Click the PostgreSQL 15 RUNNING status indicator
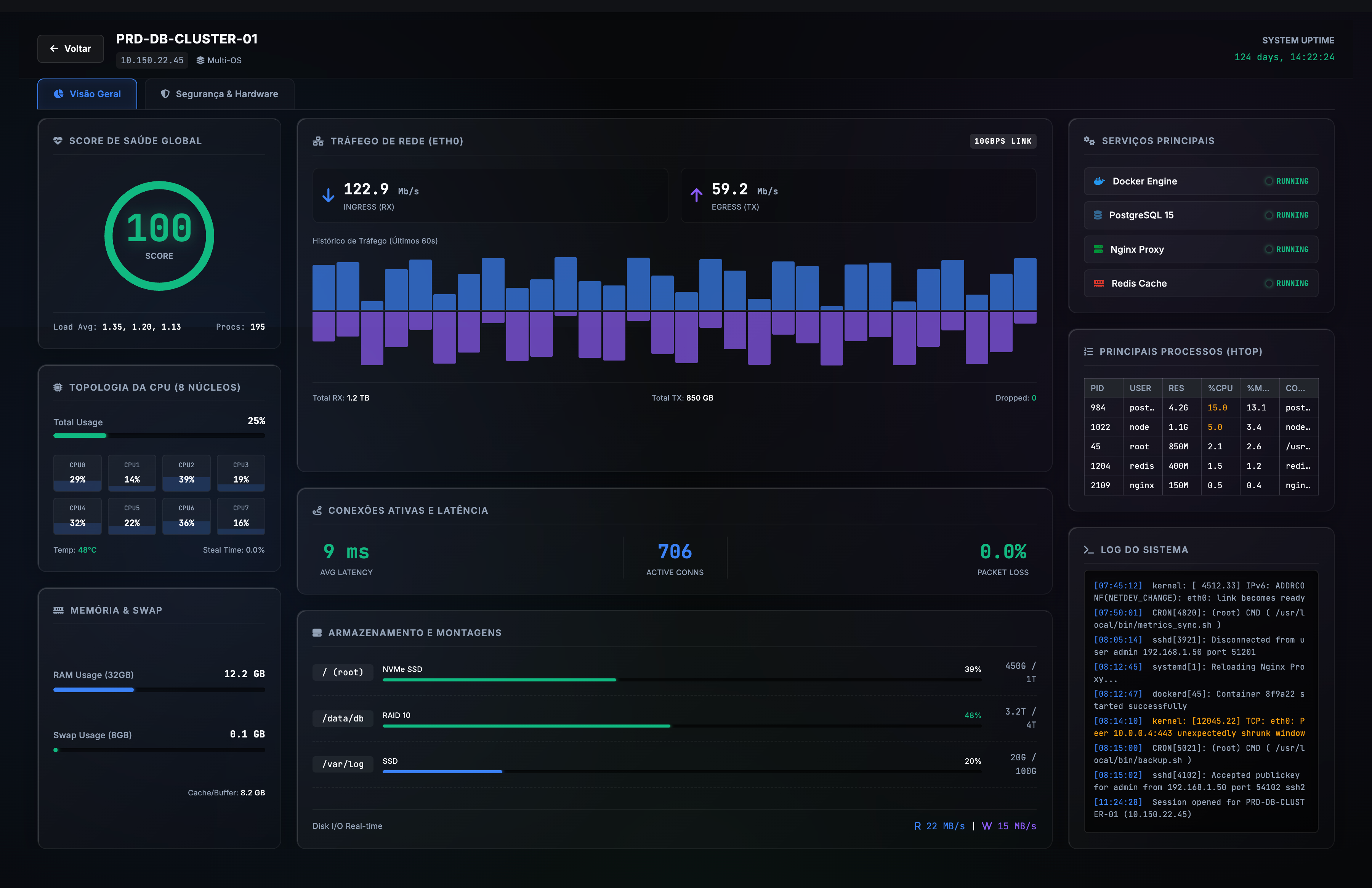Screen dimensions: 1372x888 1286,215
